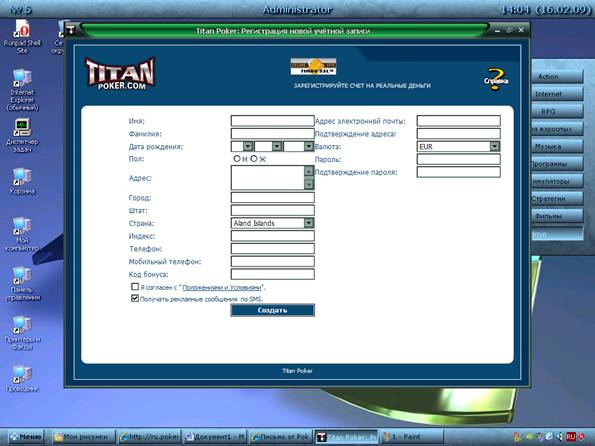Click the Штат state field
Screen dimensions: 595x446
[272, 210]
